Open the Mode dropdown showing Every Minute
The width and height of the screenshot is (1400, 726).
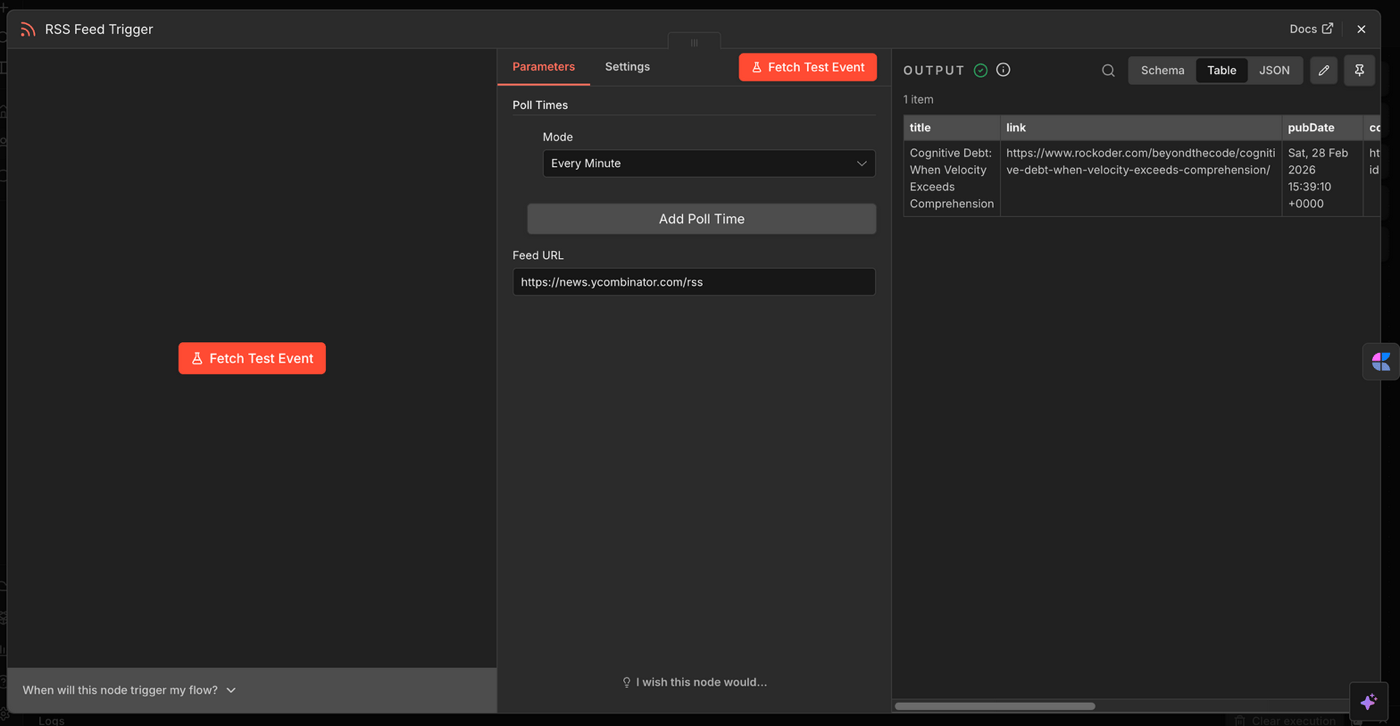708,163
